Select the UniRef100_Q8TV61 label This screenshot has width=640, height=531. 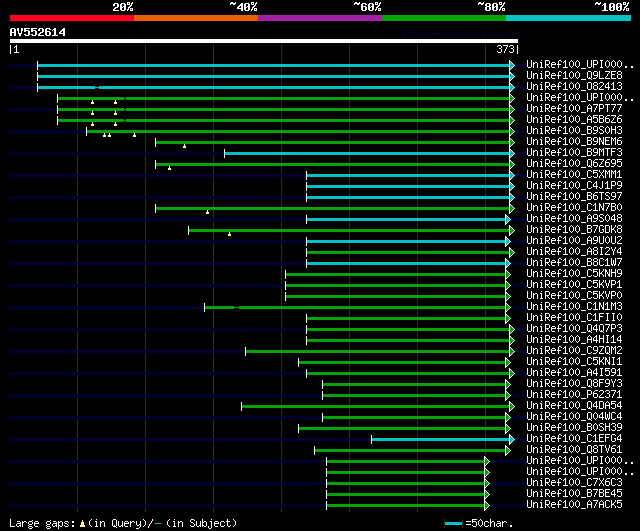574,450
